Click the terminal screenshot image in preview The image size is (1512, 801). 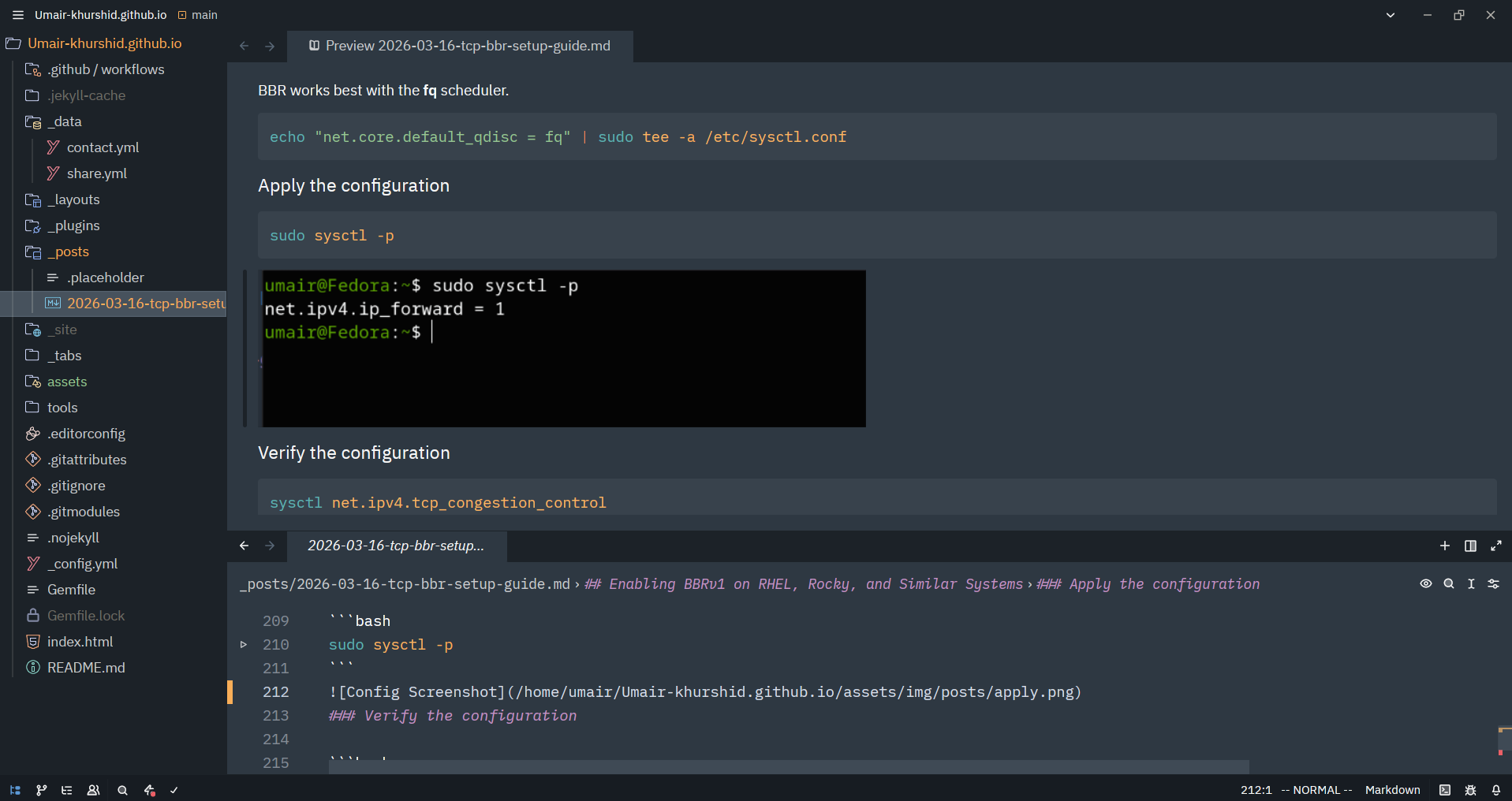pyautogui.click(x=564, y=348)
